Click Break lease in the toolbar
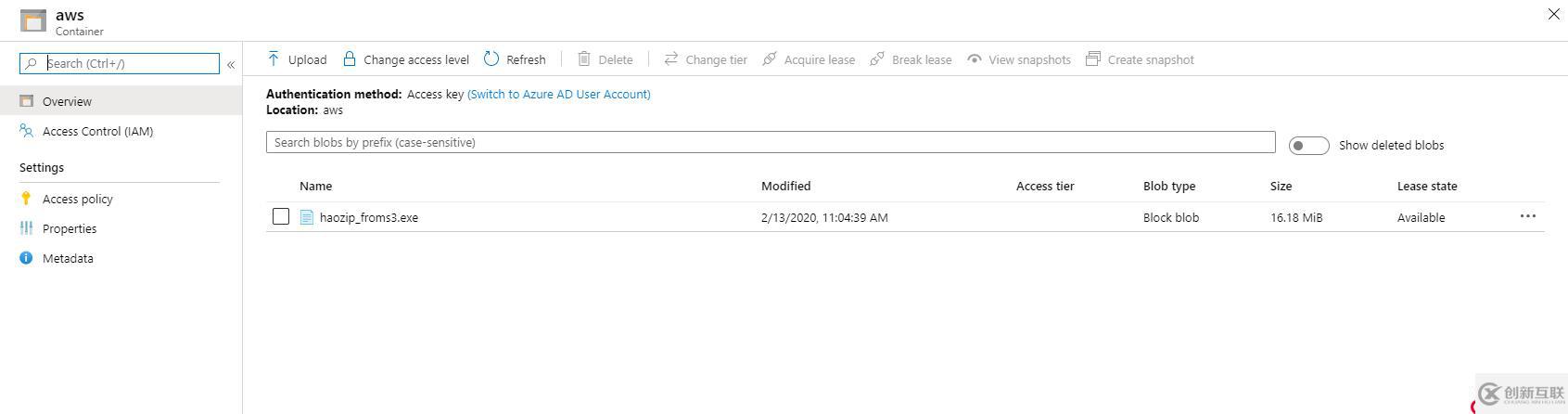 pyautogui.click(x=911, y=59)
